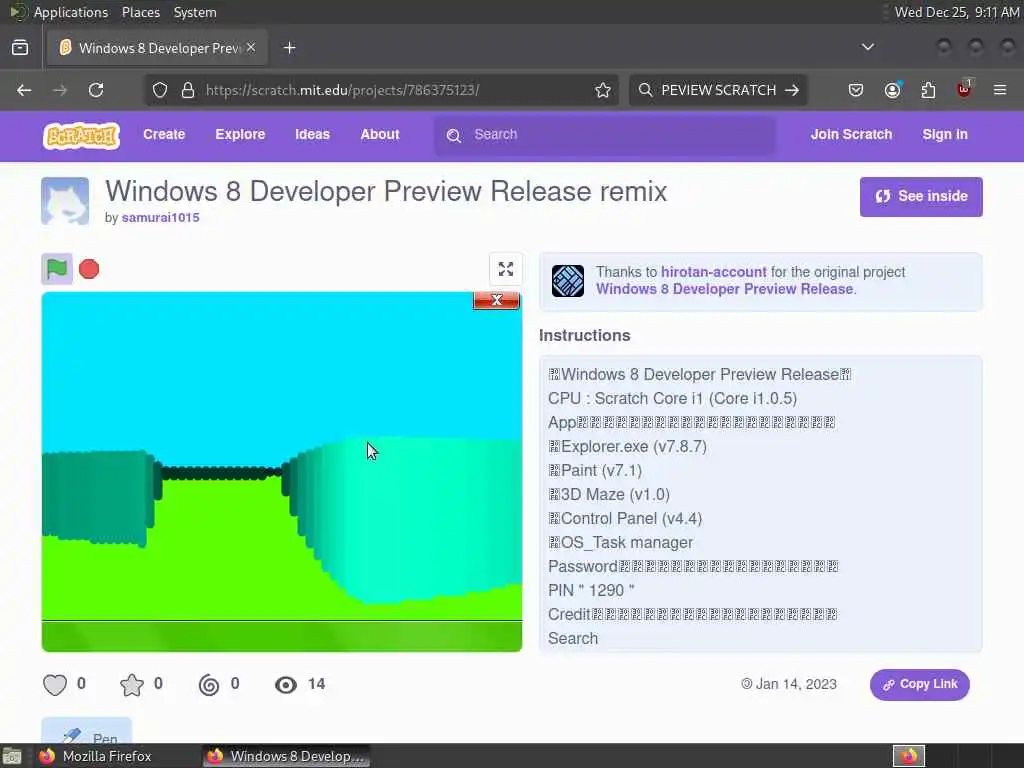Screen dimensions: 1024x768
Task: Focus the Scratch site search field
Action: pos(605,135)
